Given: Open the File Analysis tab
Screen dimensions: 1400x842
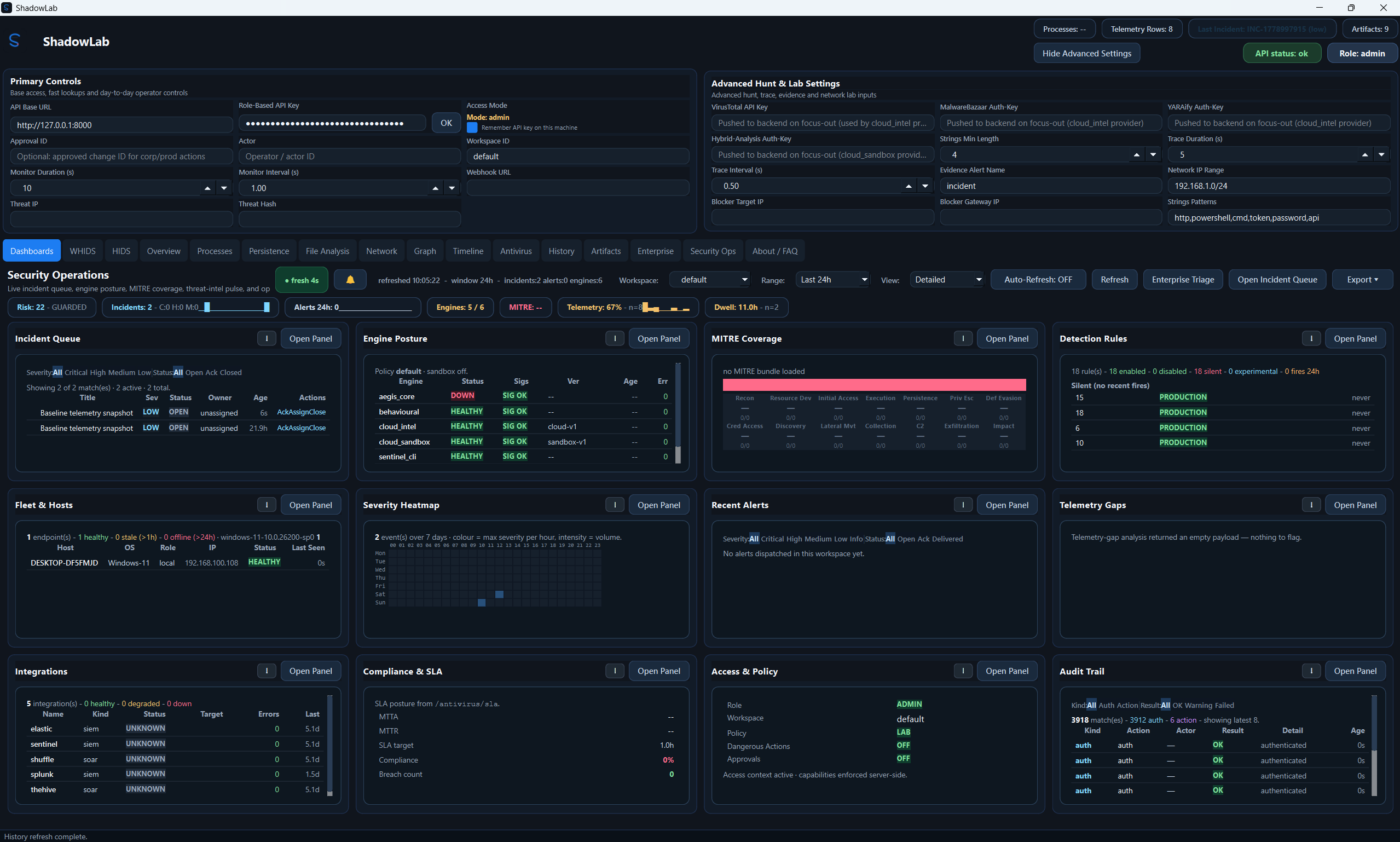Looking at the screenshot, I should point(327,251).
